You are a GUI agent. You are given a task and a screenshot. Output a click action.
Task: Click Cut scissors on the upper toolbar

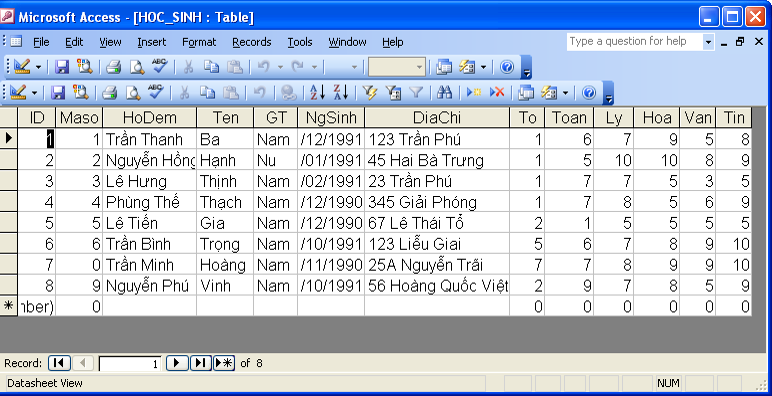point(188,66)
